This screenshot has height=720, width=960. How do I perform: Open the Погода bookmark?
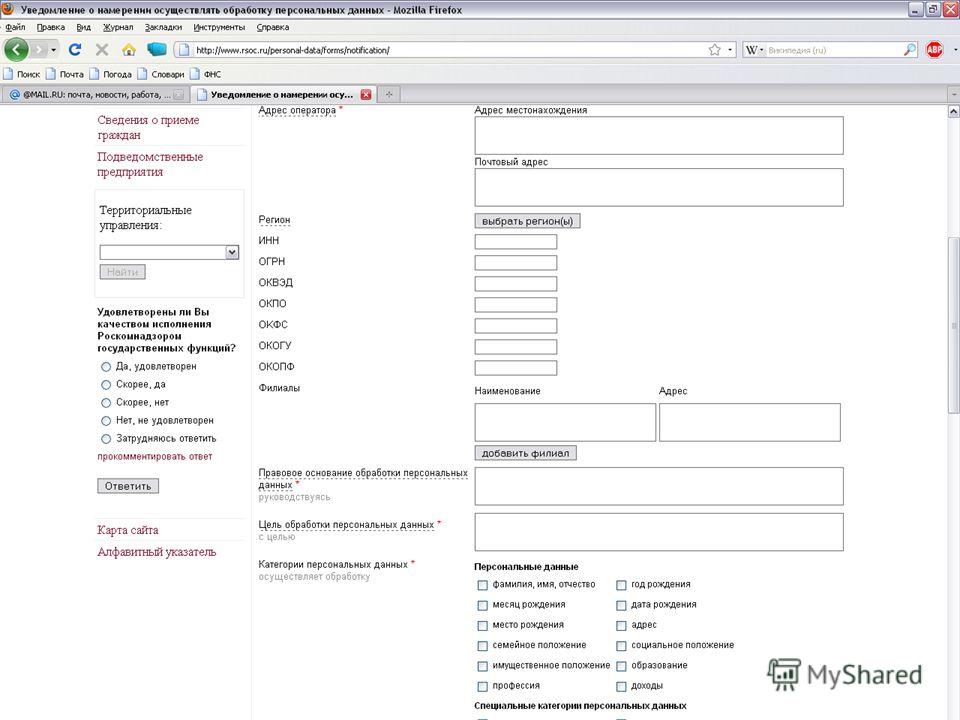pos(111,74)
